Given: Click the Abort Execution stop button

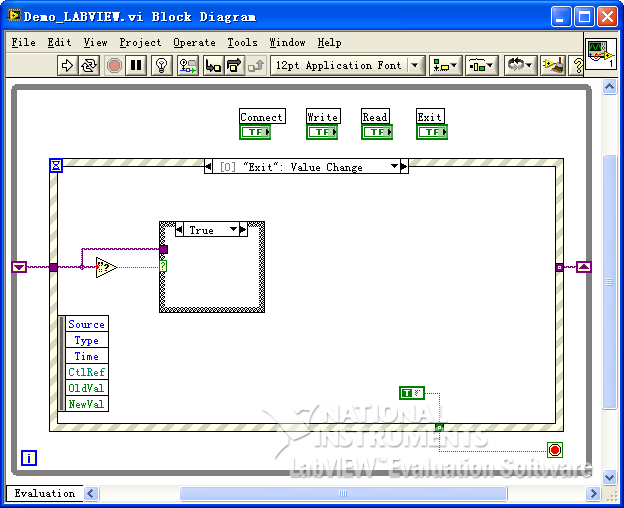Looking at the screenshot, I should click(114, 66).
